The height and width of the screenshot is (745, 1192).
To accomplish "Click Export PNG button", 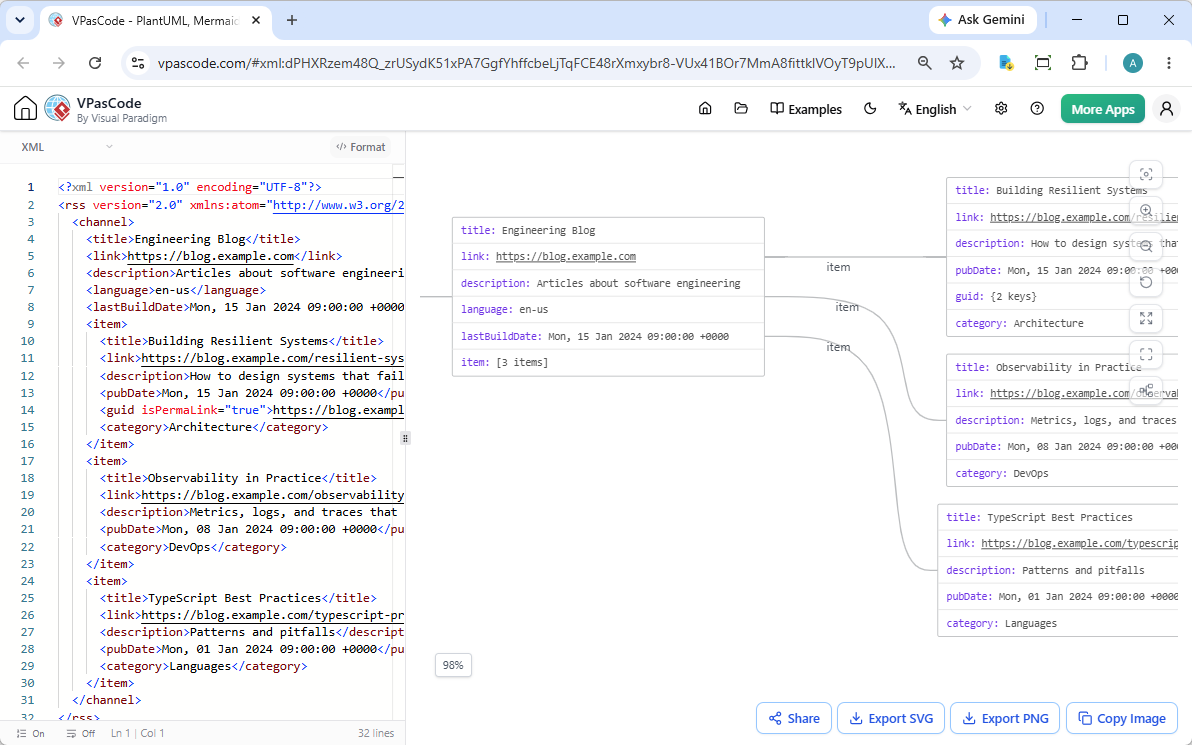I will click(1005, 718).
